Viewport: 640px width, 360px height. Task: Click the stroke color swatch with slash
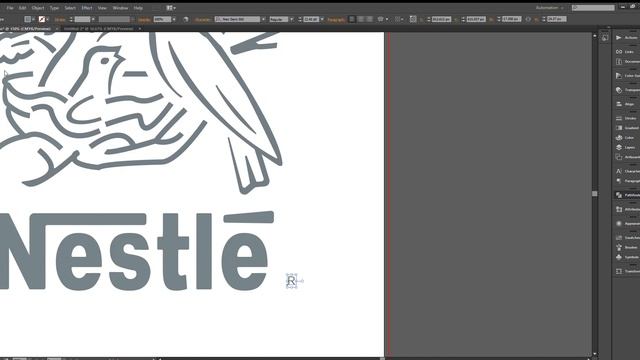tap(42, 19)
